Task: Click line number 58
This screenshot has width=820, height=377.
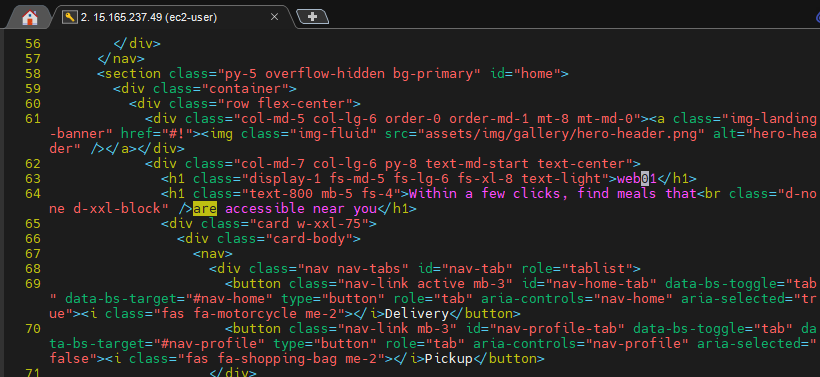Action: (x=32, y=74)
